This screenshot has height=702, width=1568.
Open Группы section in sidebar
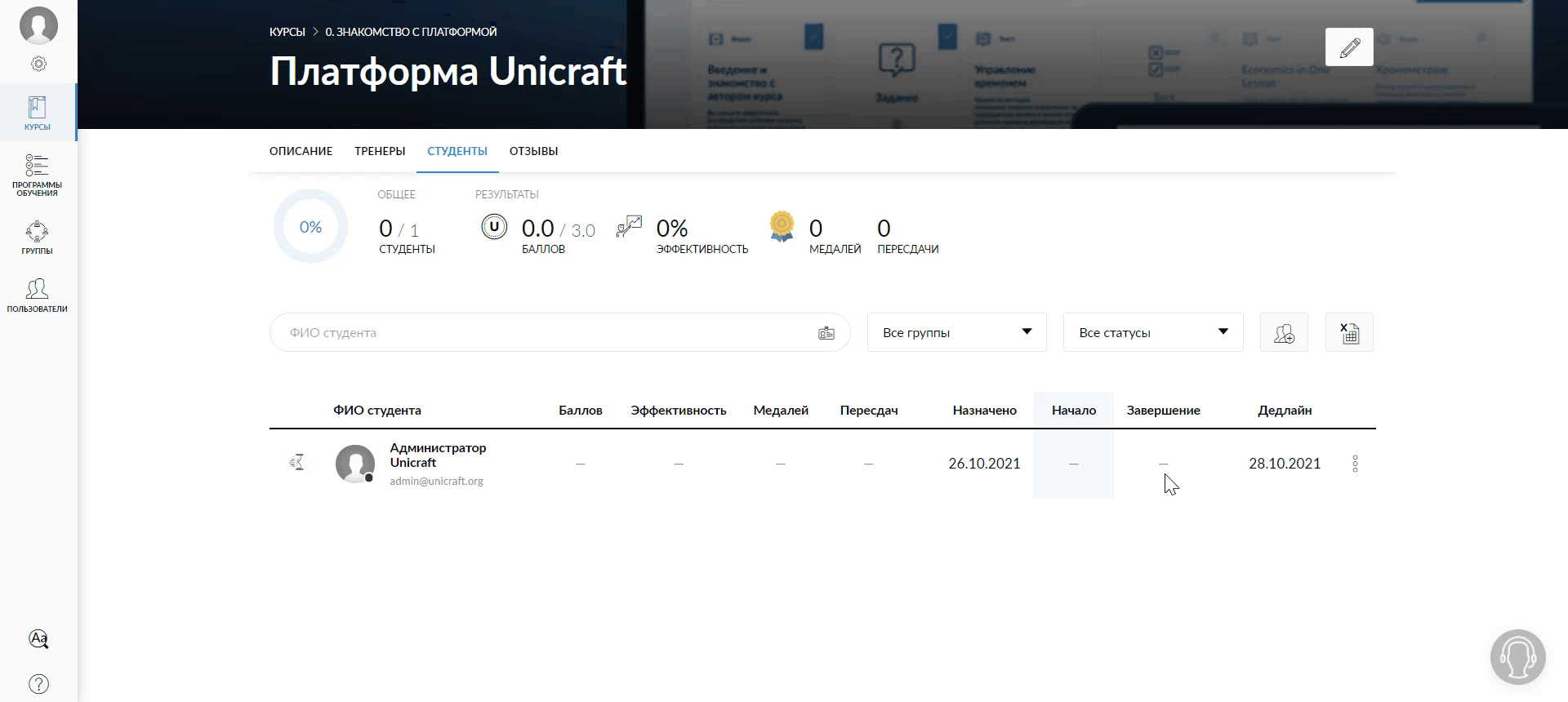[38, 238]
